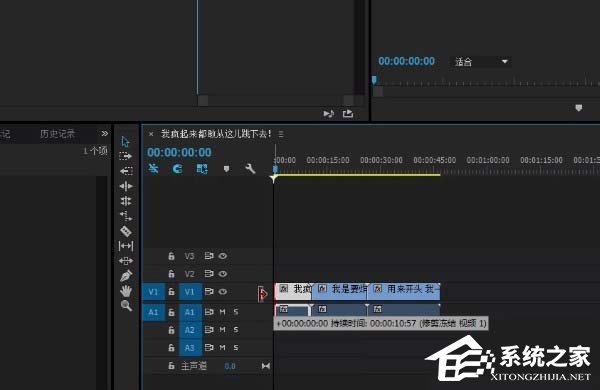Toggle V2 track output eye
600x390 pixels.
pyautogui.click(x=223, y=274)
